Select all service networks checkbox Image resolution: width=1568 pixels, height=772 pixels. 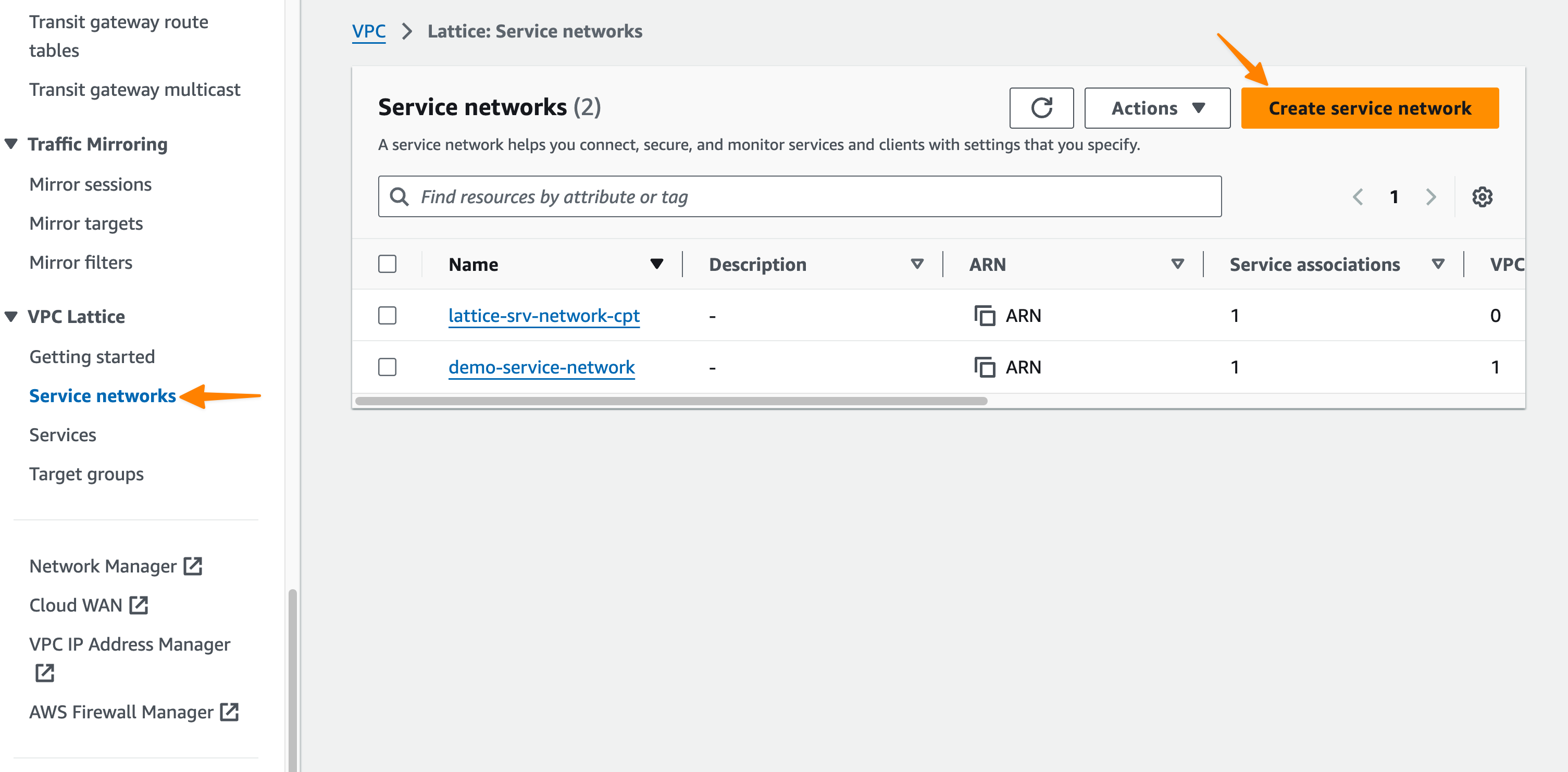387,264
